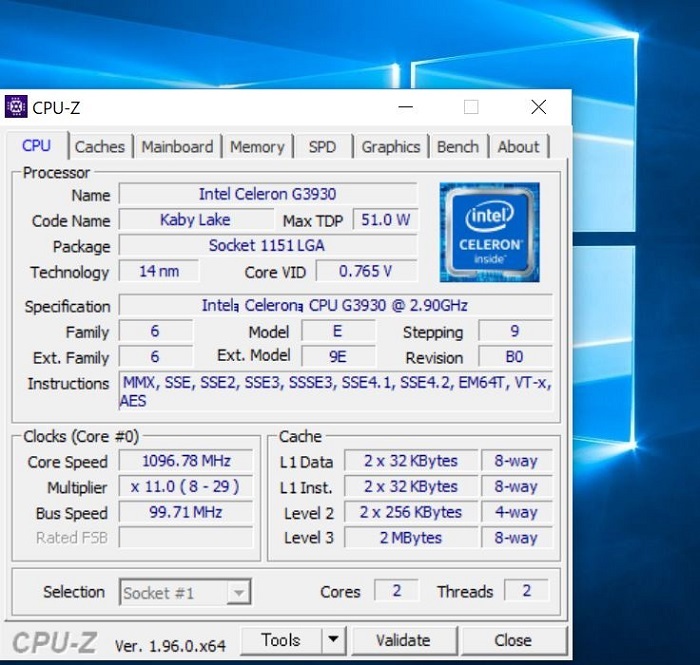Open the Socket #1 selection combo box
Viewport: 700px width, 665px height.
point(185,592)
